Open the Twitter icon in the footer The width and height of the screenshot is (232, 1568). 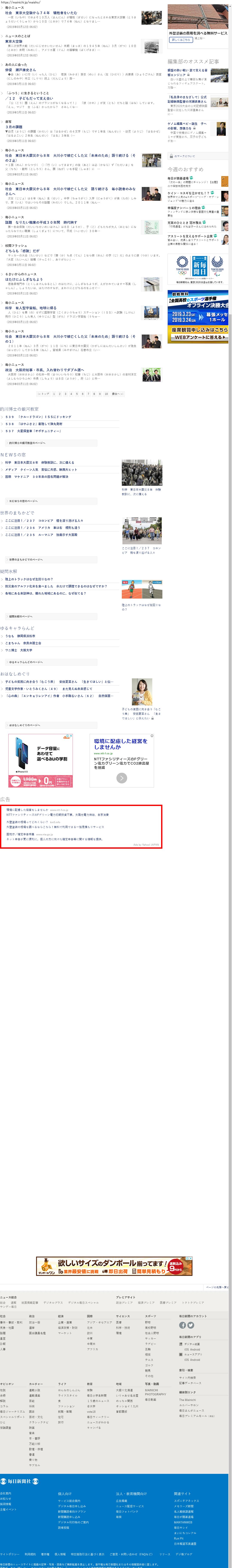[x=191, y=1325]
